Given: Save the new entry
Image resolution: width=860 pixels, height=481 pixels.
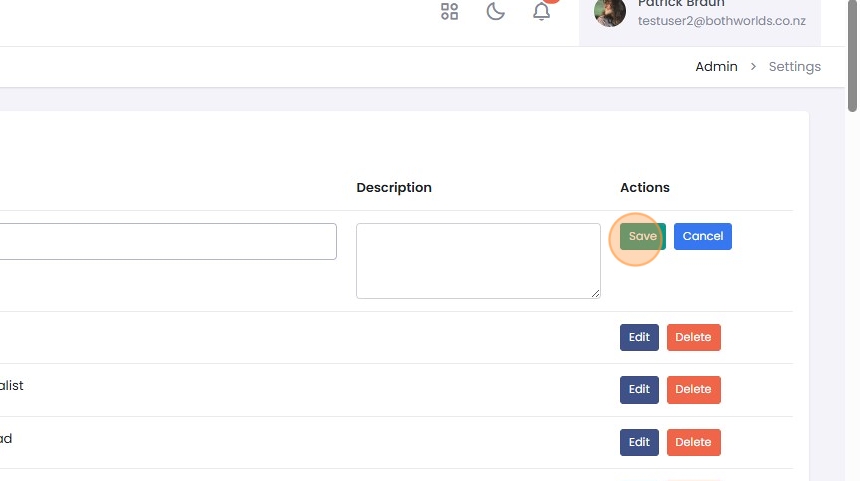Looking at the screenshot, I should (642, 237).
